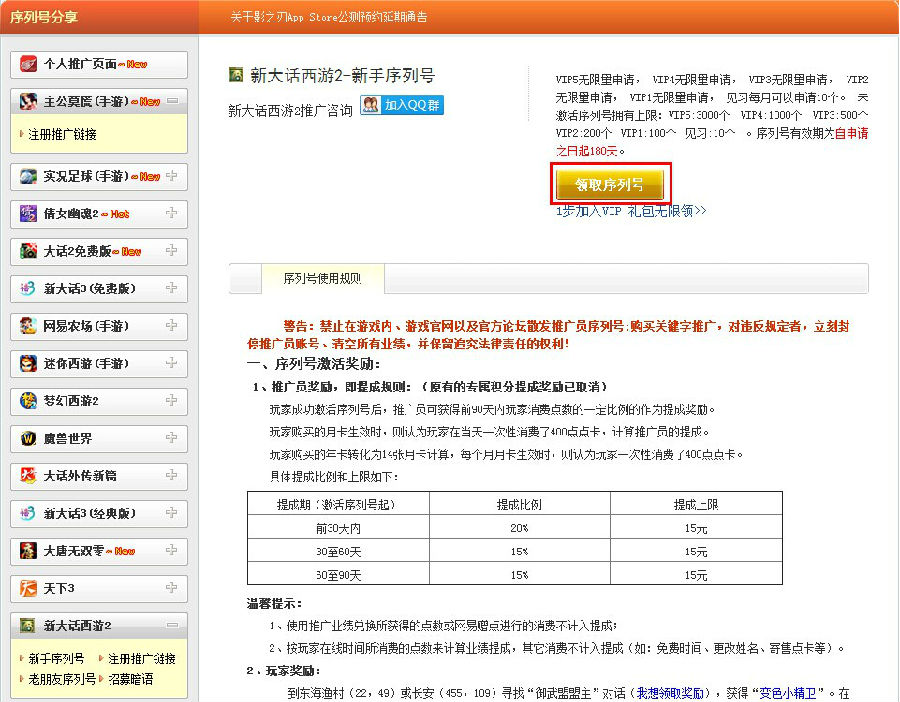Click the 新大话西游2 sidebar icon
Viewport: 900px width, 702px height.
[x=28, y=626]
